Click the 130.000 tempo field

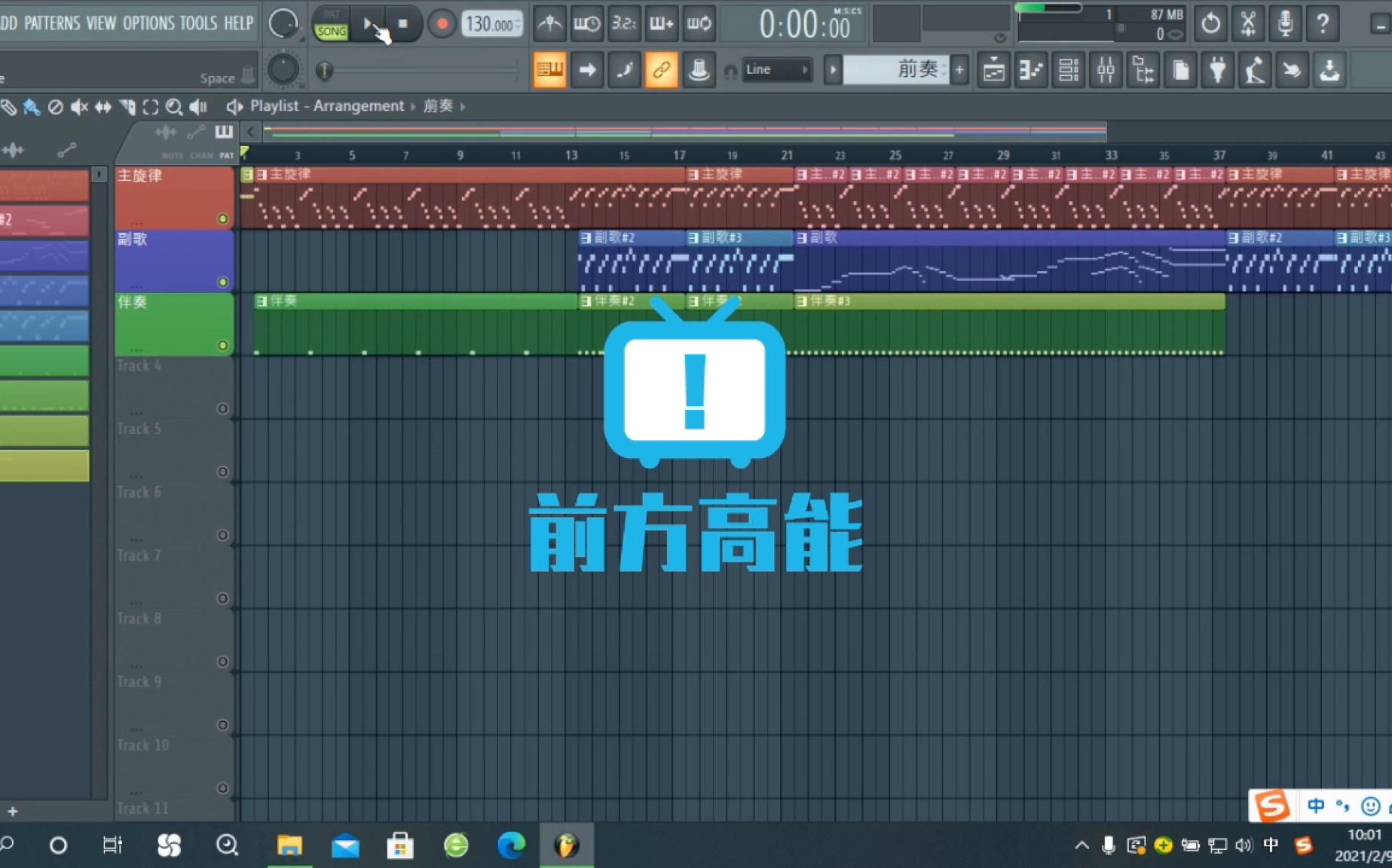[491, 24]
